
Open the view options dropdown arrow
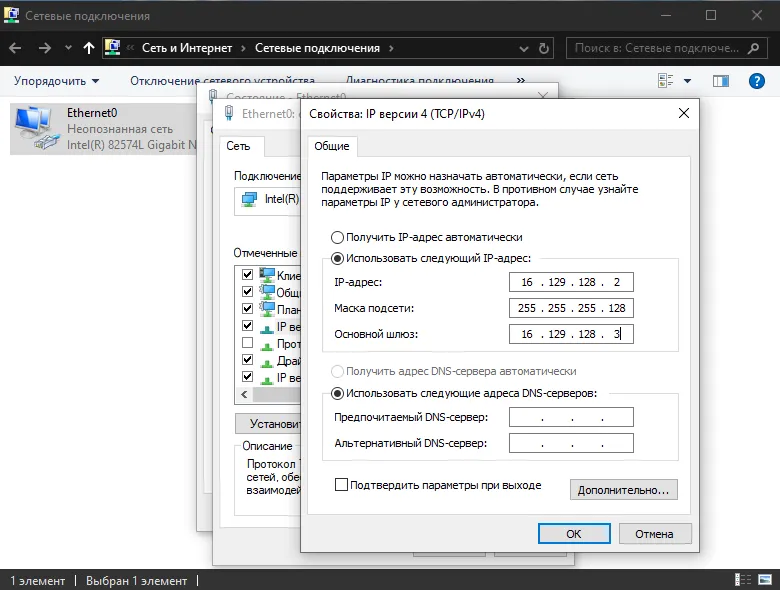[687, 81]
